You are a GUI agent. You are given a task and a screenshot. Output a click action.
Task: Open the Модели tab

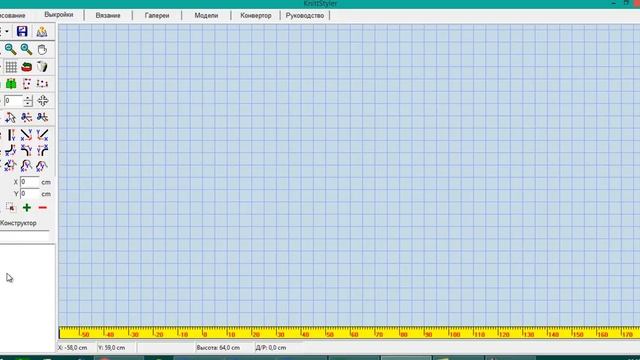click(x=206, y=16)
